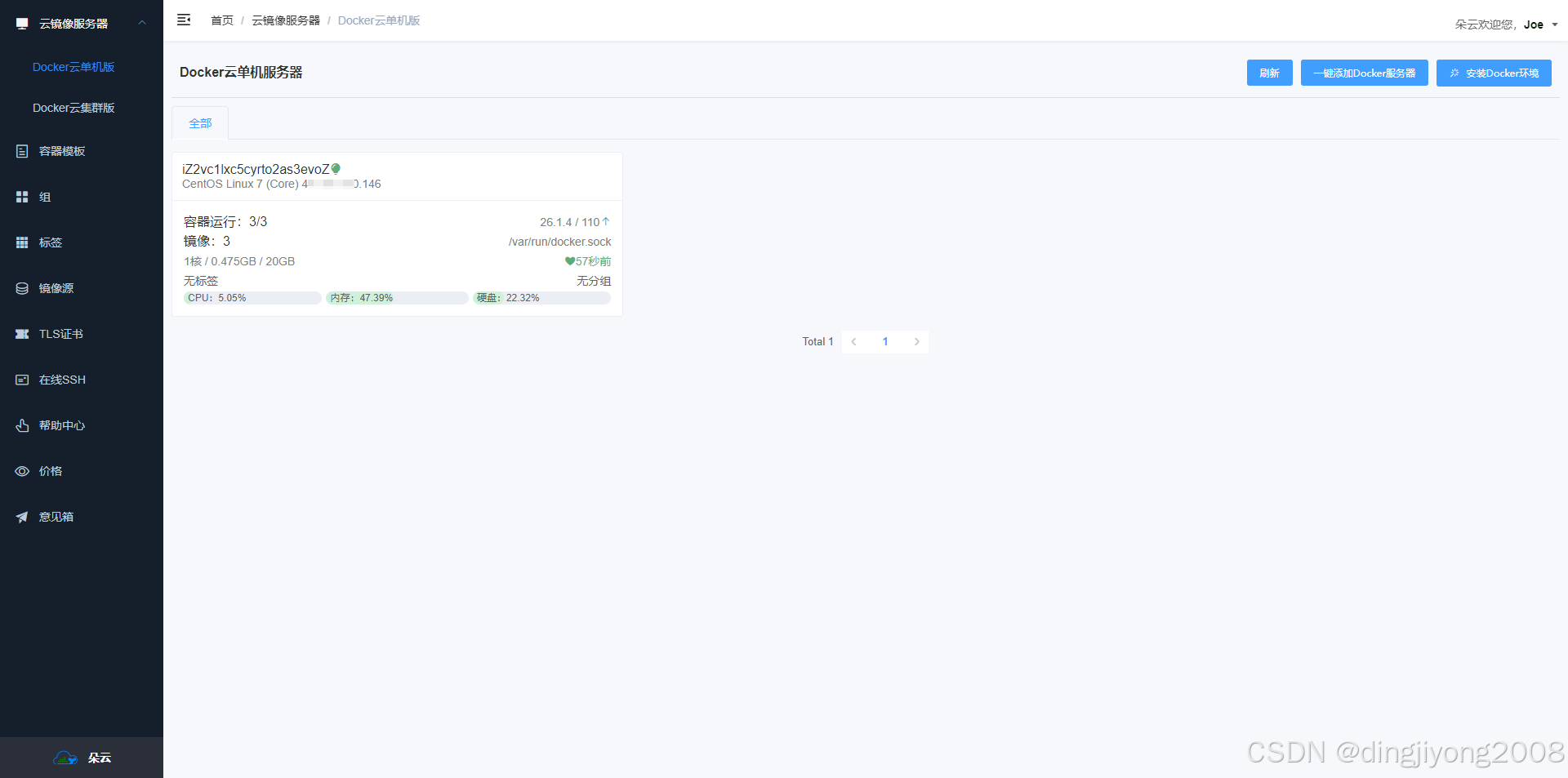The height and width of the screenshot is (778, 1568).
Task: Click 安装Docker环境 button
Action: coord(1494,73)
